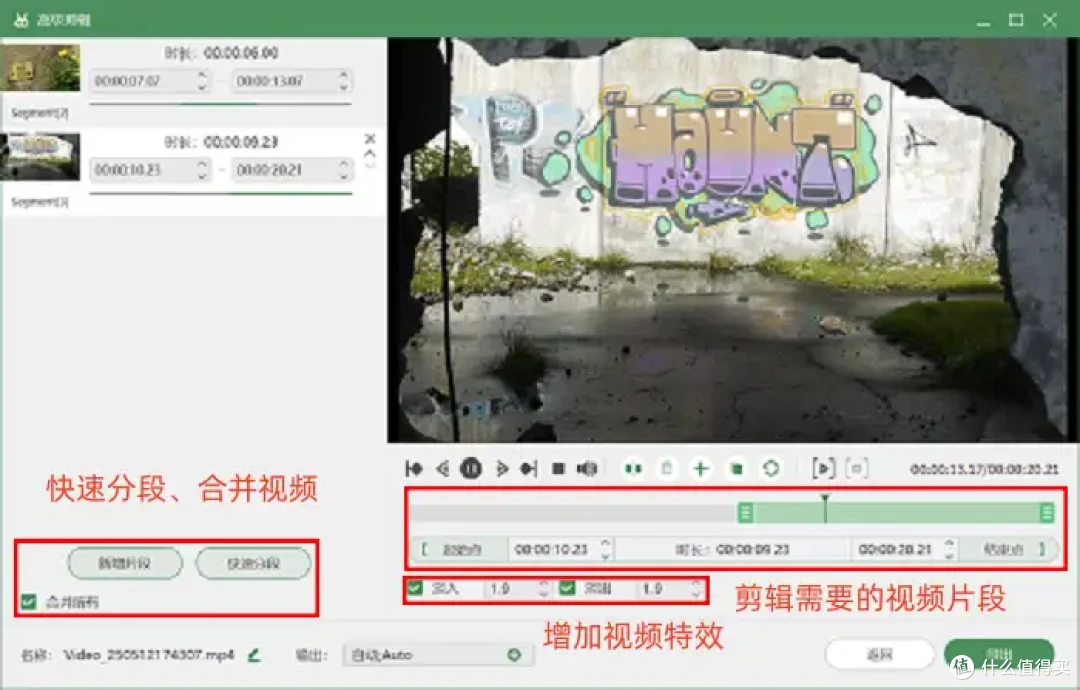Edit the timeline end time 00:00:20.21 field

[896, 550]
